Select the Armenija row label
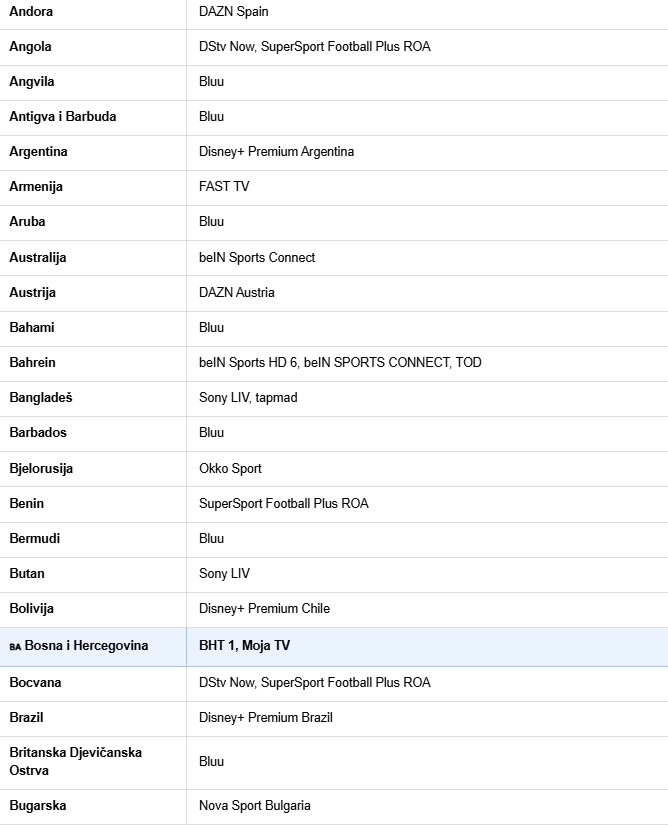Image resolution: width=668 pixels, height=825 pixels. pos(36,187)
